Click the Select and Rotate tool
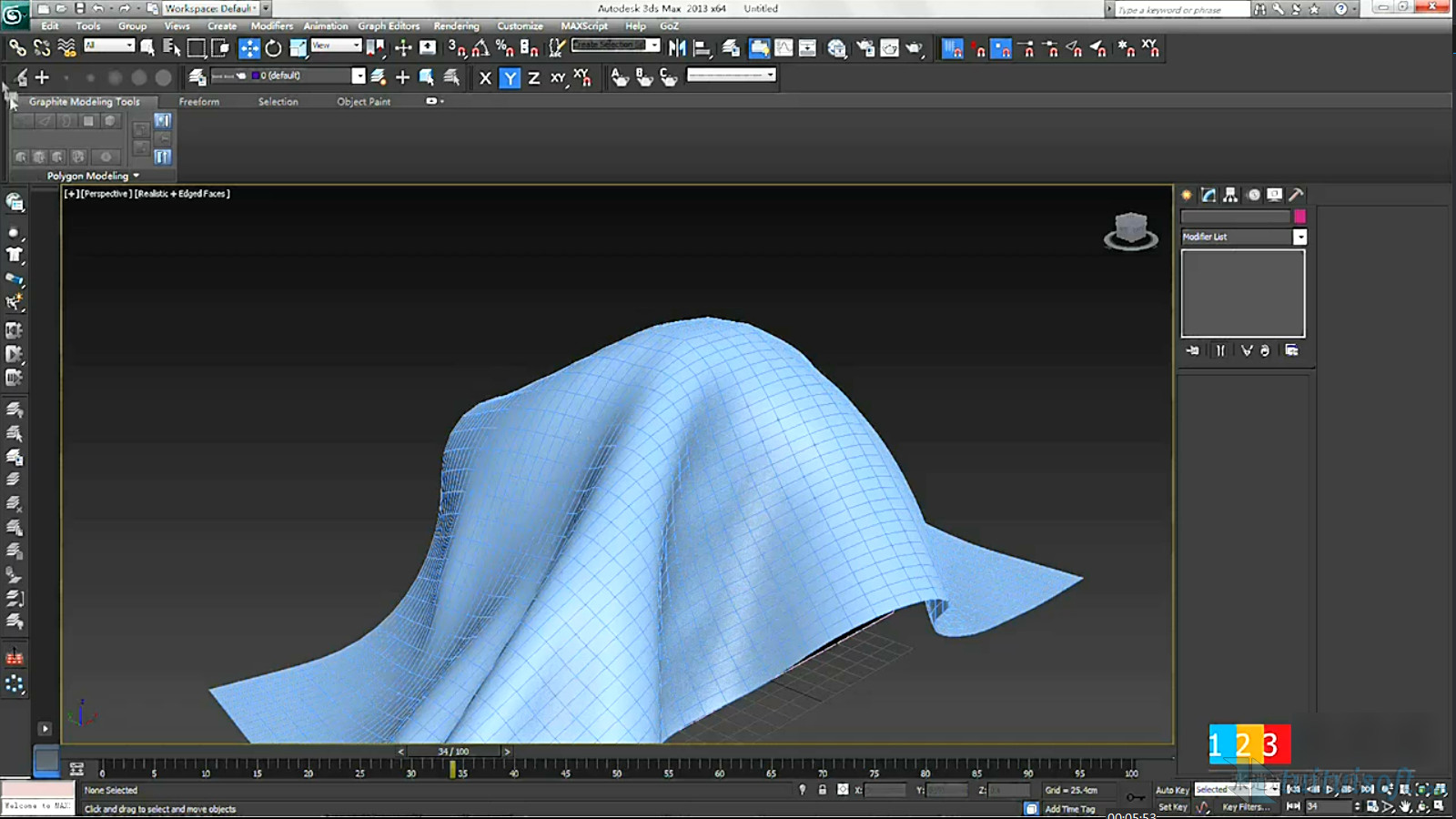This screenshot has height=819, width=1456. (273, 48)
